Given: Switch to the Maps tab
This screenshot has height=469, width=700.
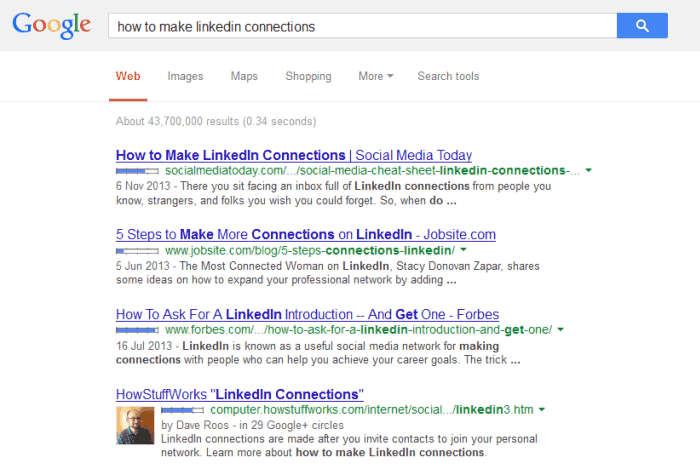Looking at the screenshot, I should 244,76.
